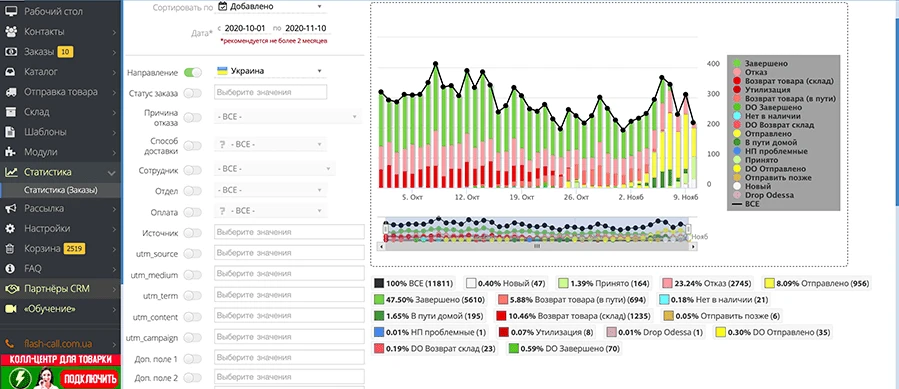Turn on the Сотрудник toggle
The image size is (899, 389).
click(193, 170)
